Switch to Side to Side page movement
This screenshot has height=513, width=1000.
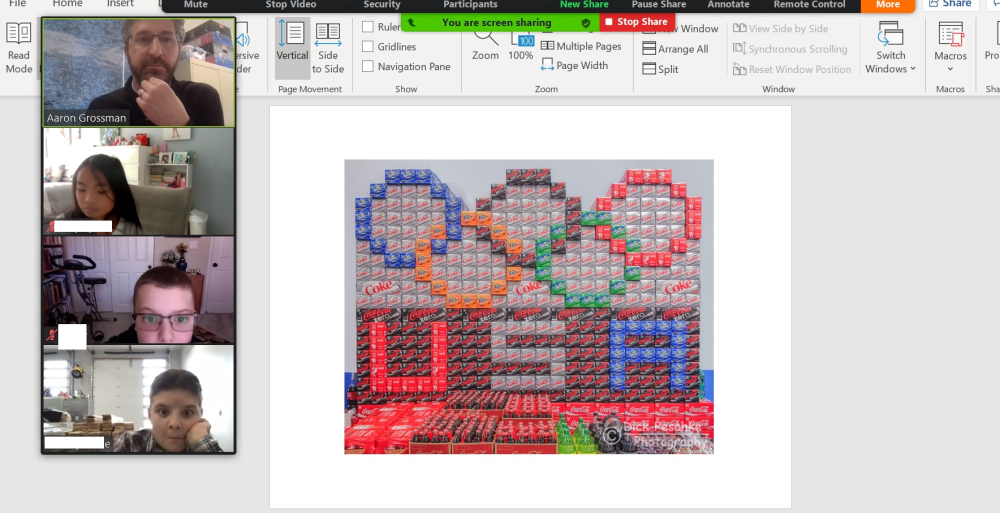pos(327,47)
